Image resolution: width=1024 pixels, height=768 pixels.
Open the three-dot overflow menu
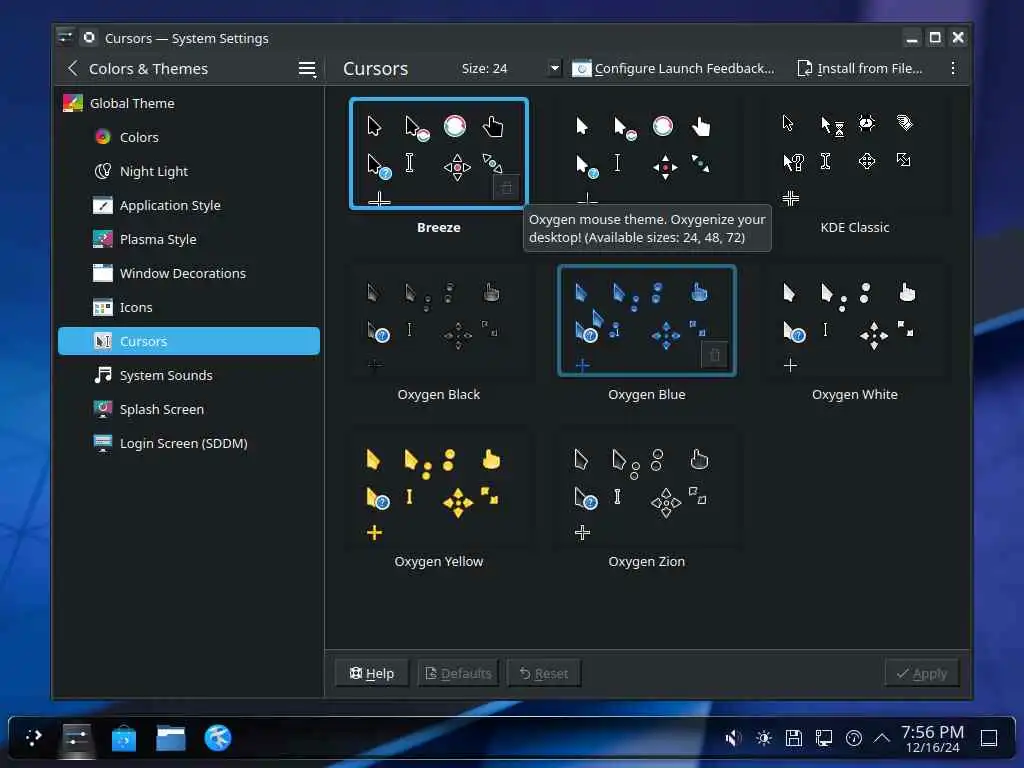[x=953, y=68]
